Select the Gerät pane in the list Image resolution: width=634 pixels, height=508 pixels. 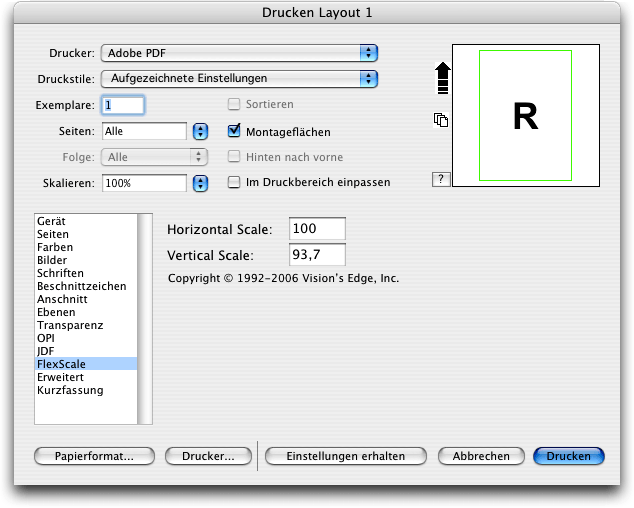click(86, 221)
